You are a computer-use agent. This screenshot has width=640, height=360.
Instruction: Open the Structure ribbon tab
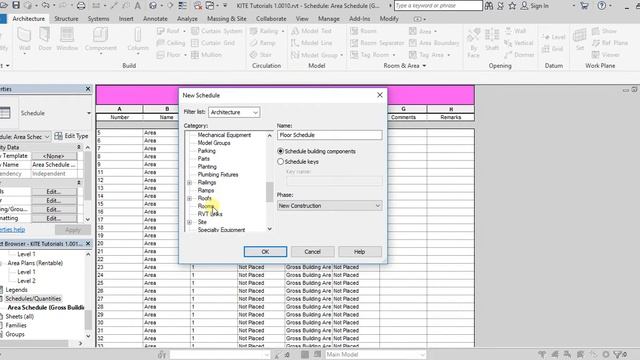66,19
